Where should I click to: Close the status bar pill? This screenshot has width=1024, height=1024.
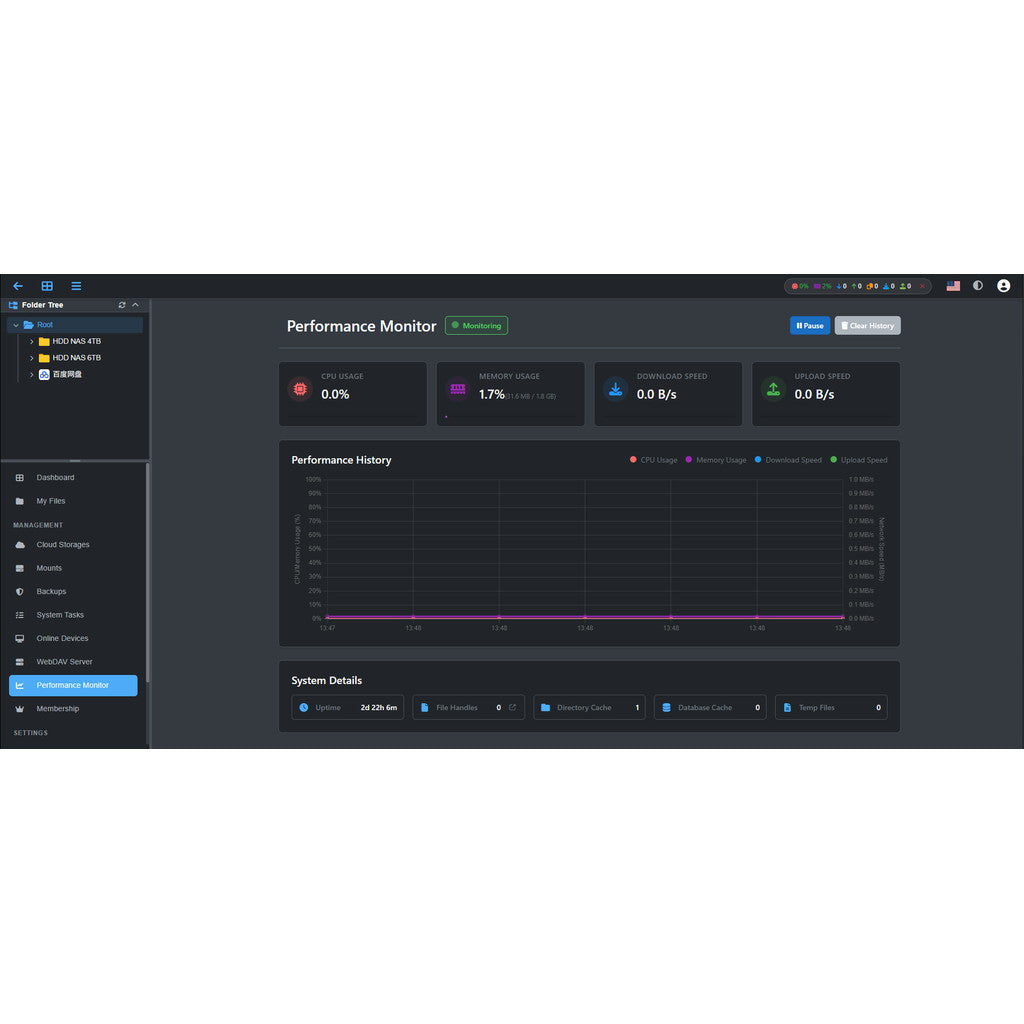point(922,286)
